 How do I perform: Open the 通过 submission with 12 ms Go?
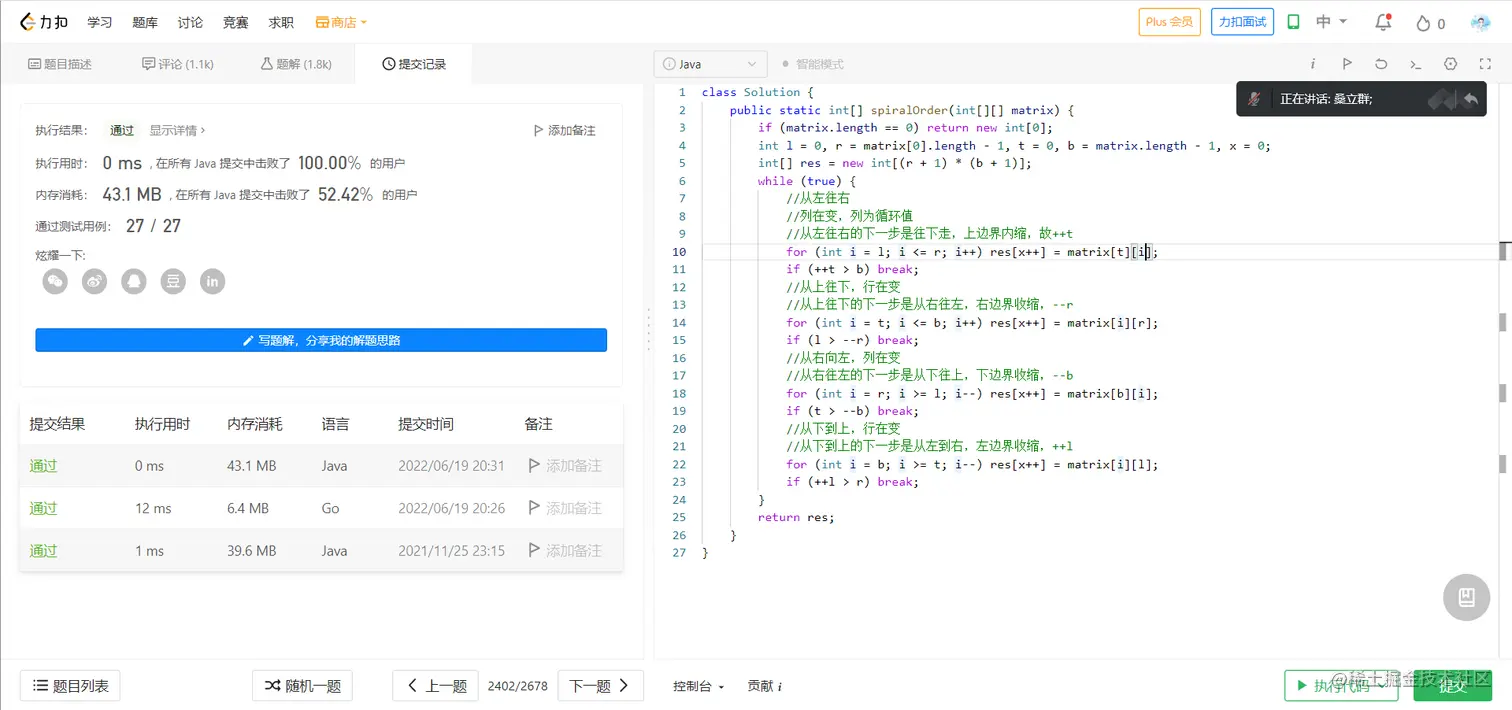(43, 508)
